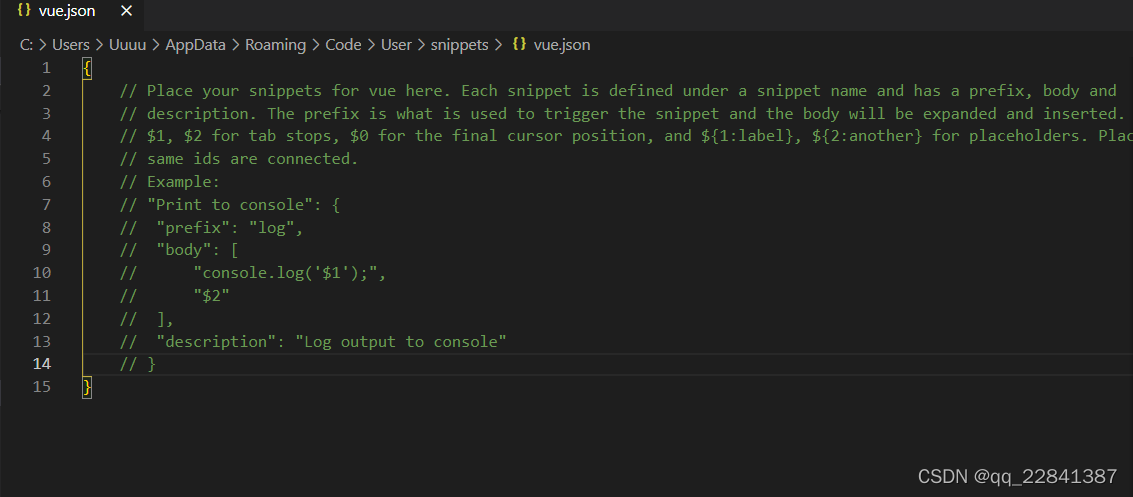1133x497 pixels.
Task: Click the Users breadcrumb segment
Action: click(x=71, y=44)
